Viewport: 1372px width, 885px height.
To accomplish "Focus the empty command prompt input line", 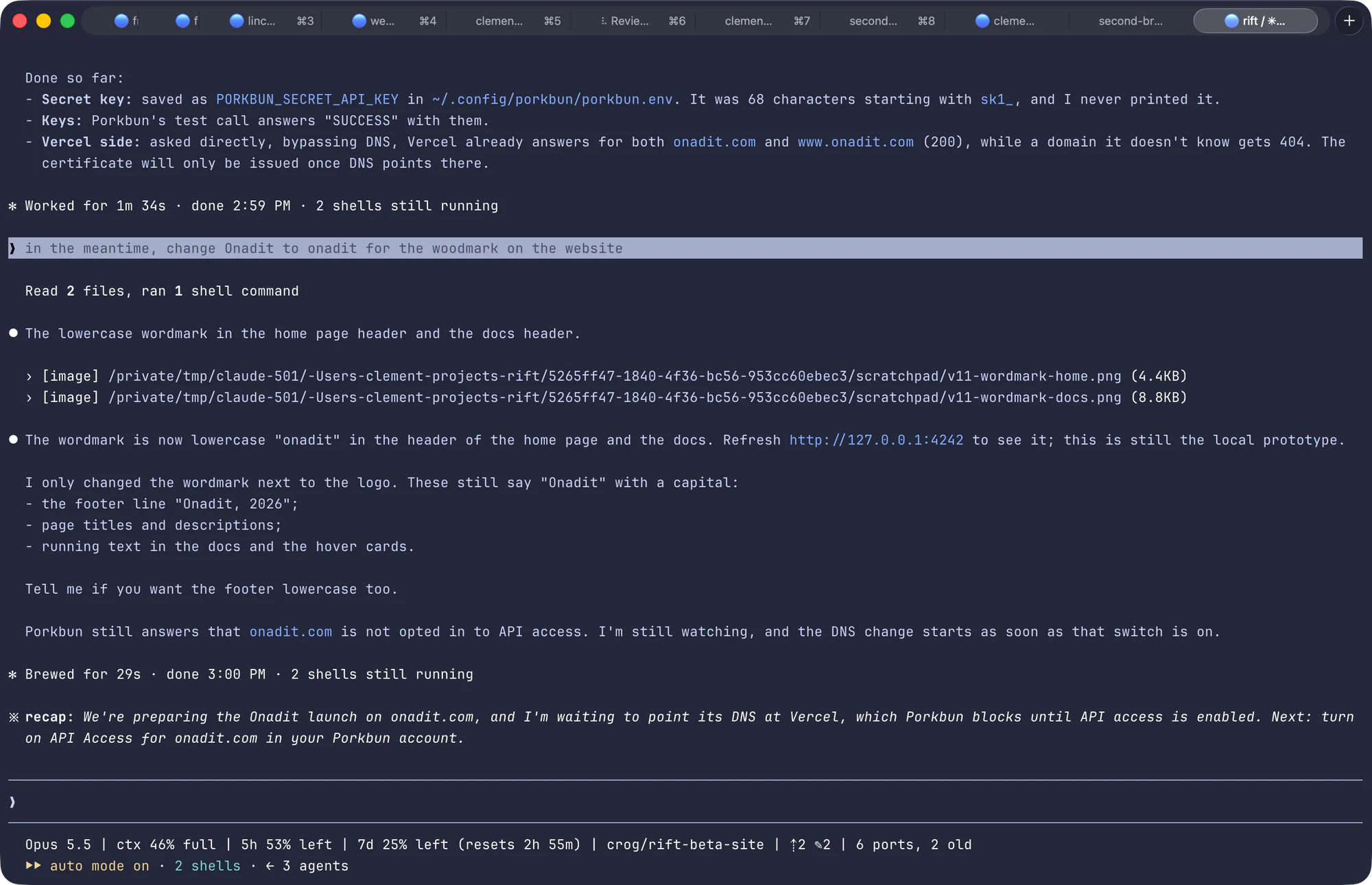I will pos(685,801).
